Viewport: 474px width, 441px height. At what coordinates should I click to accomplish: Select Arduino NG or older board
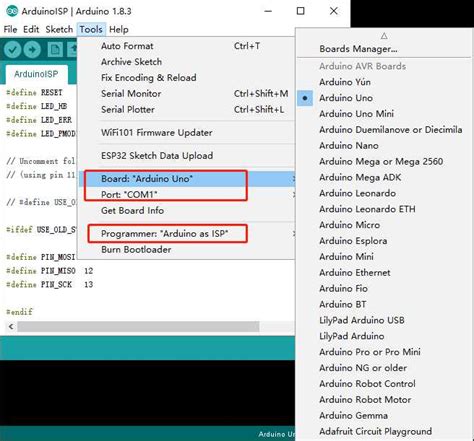pyautogui.click(x=384, y=368)
